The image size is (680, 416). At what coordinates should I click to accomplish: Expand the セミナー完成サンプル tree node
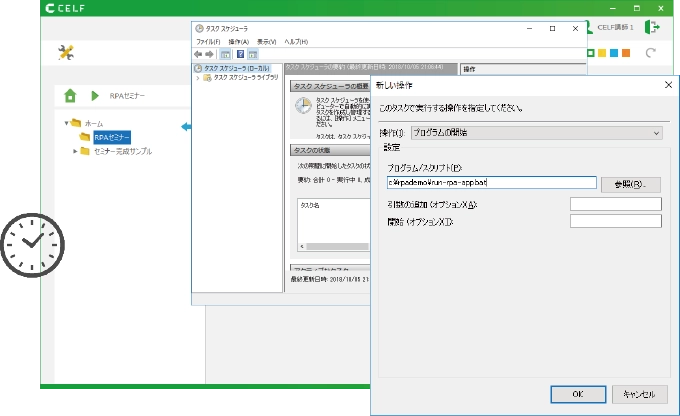click(75, 151)
